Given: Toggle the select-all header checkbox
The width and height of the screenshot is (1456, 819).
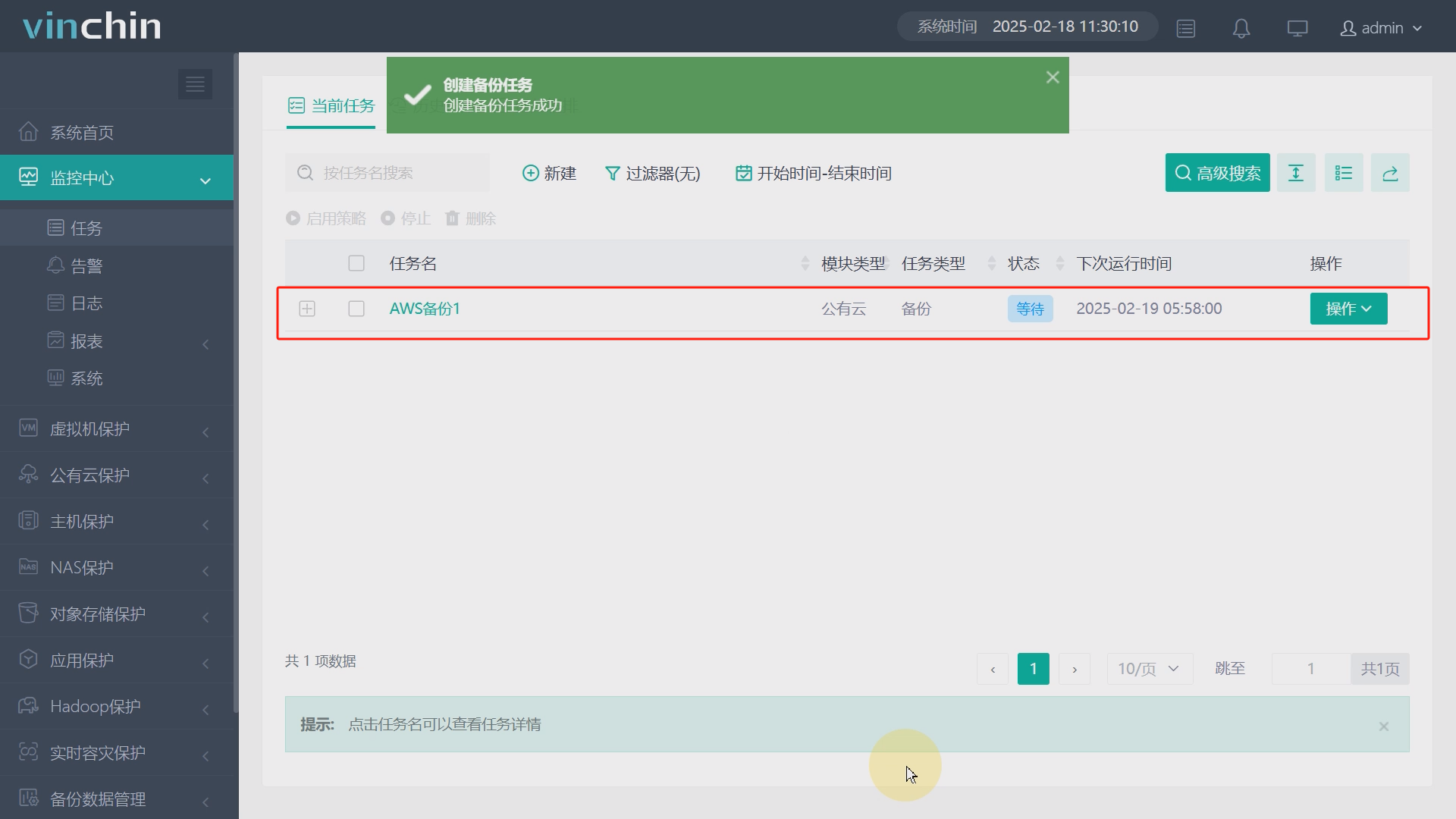Looking at the screenshot, I should click(x=356, y=263).
